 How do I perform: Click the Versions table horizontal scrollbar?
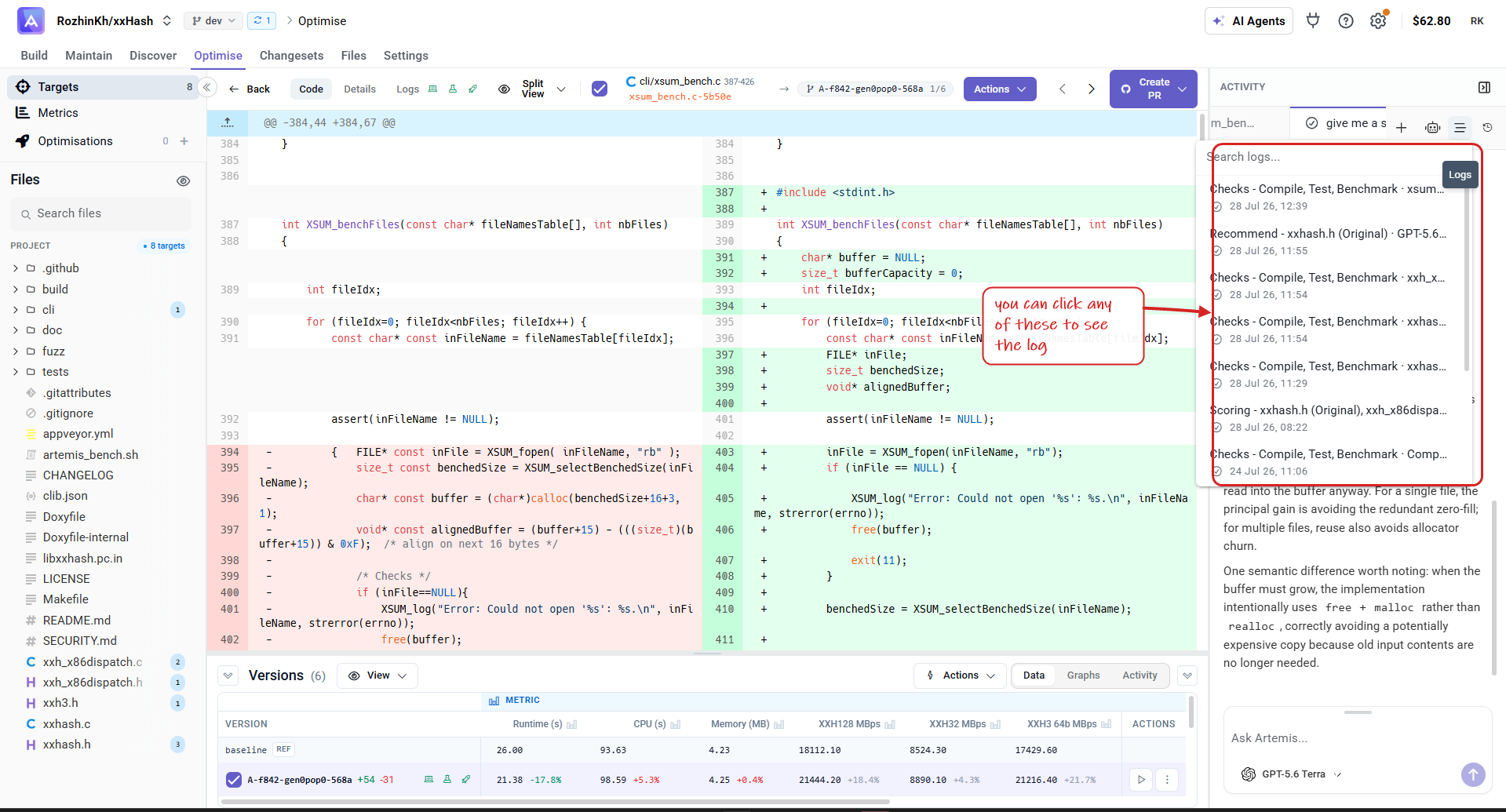[556, 802]
